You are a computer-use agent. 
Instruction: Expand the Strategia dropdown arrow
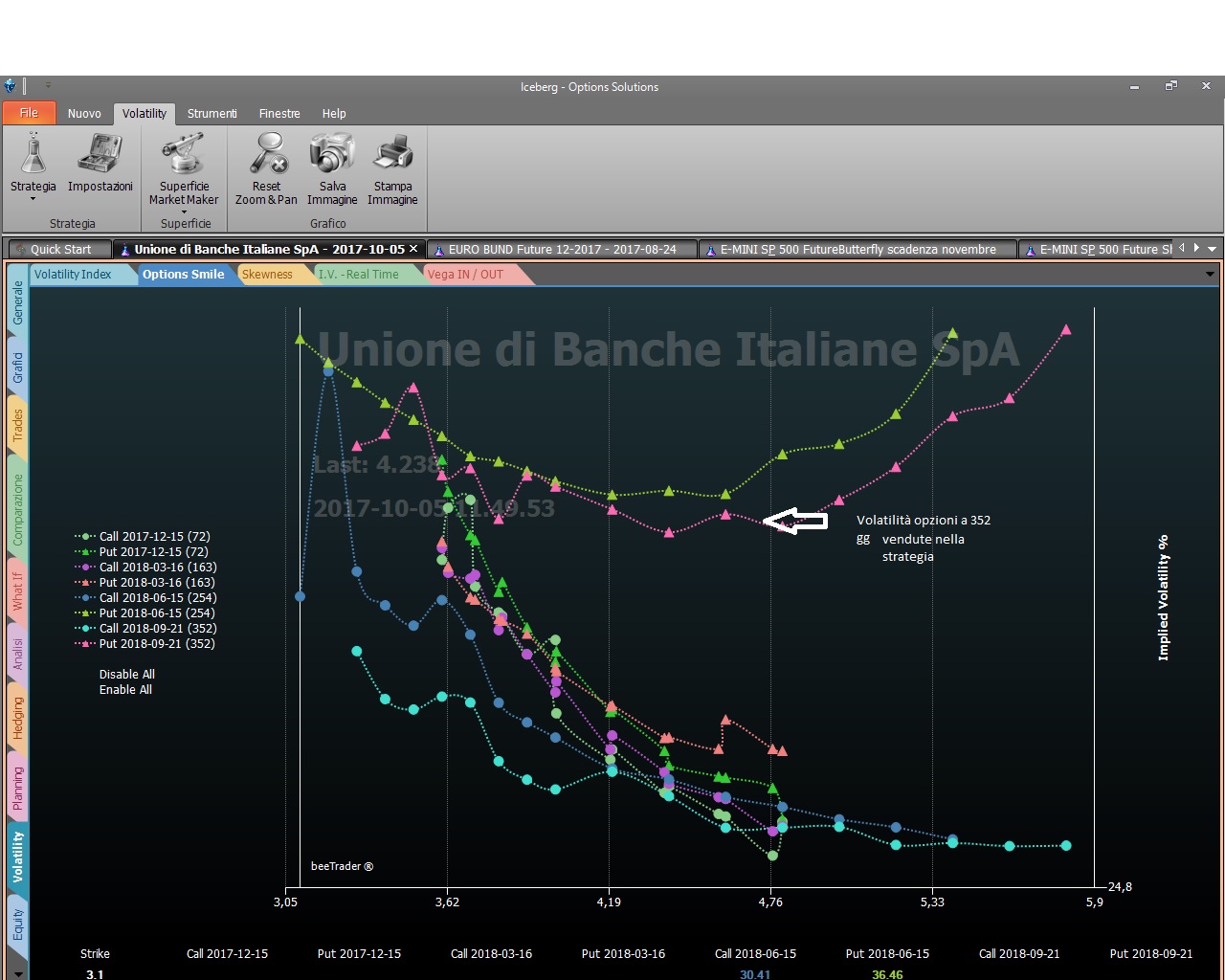pyautogui.click(x=33, y=199)
